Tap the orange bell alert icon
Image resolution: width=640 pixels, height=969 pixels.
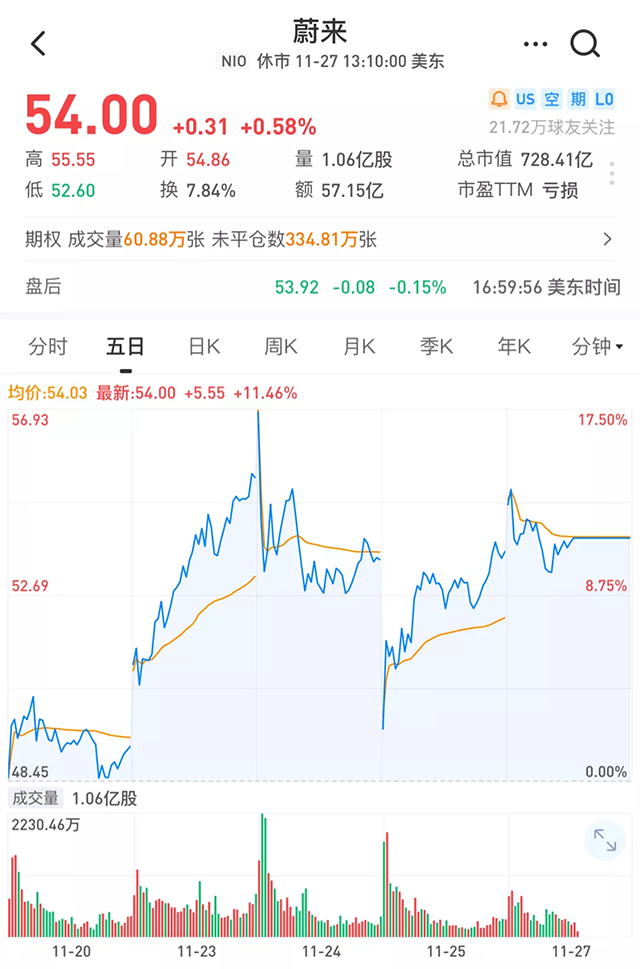(499, 99)
